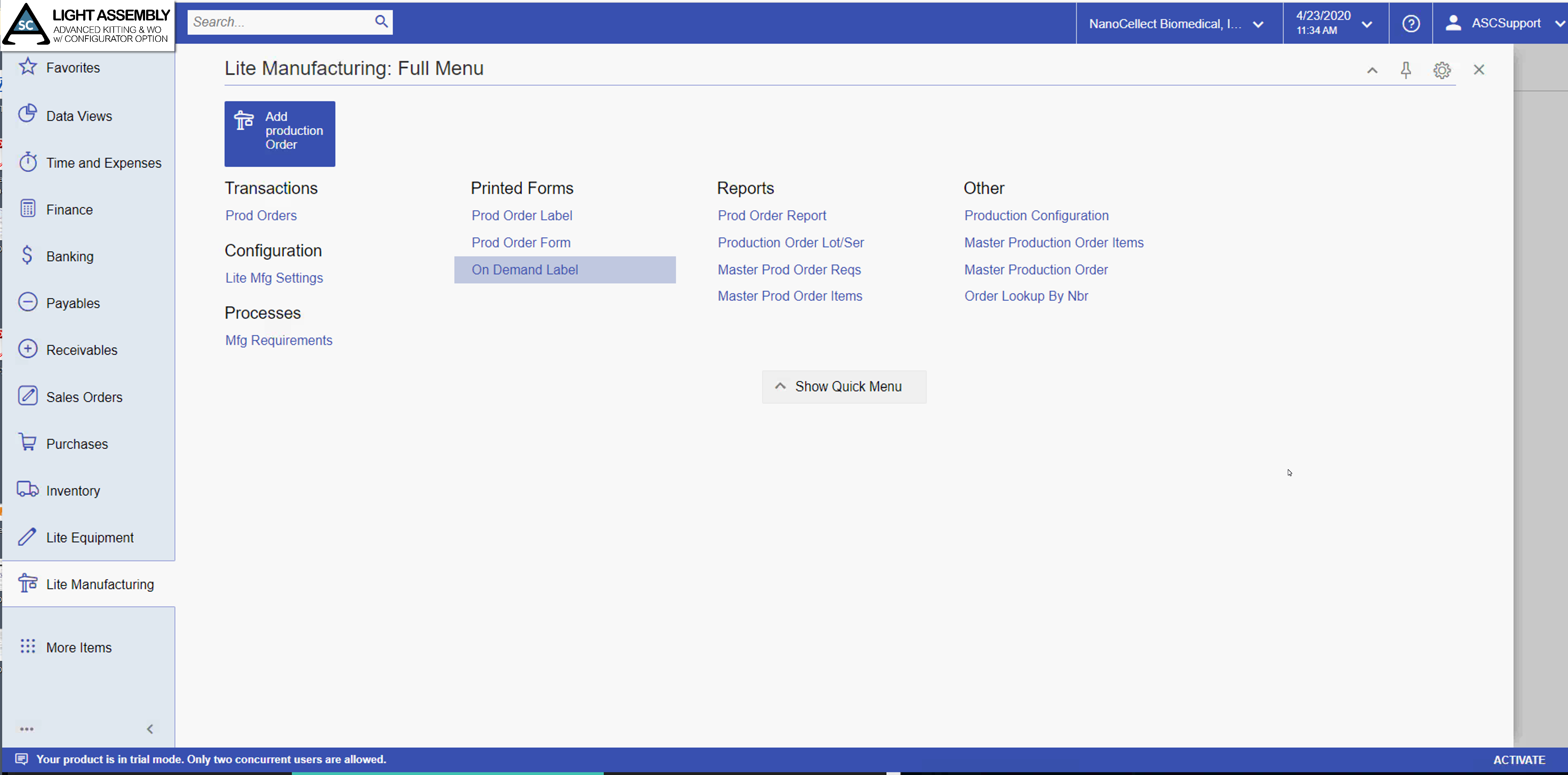
Task: Click the Payables minus circle icon
Action: pos(28,302)
